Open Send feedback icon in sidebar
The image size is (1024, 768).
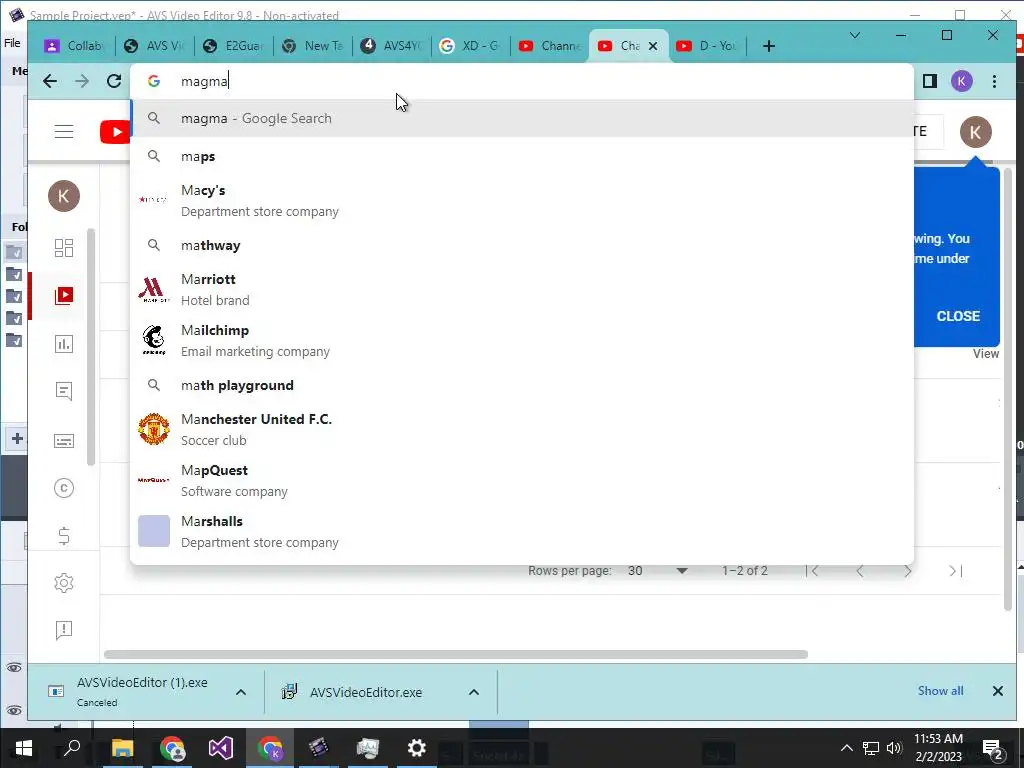tap(64, 630)
